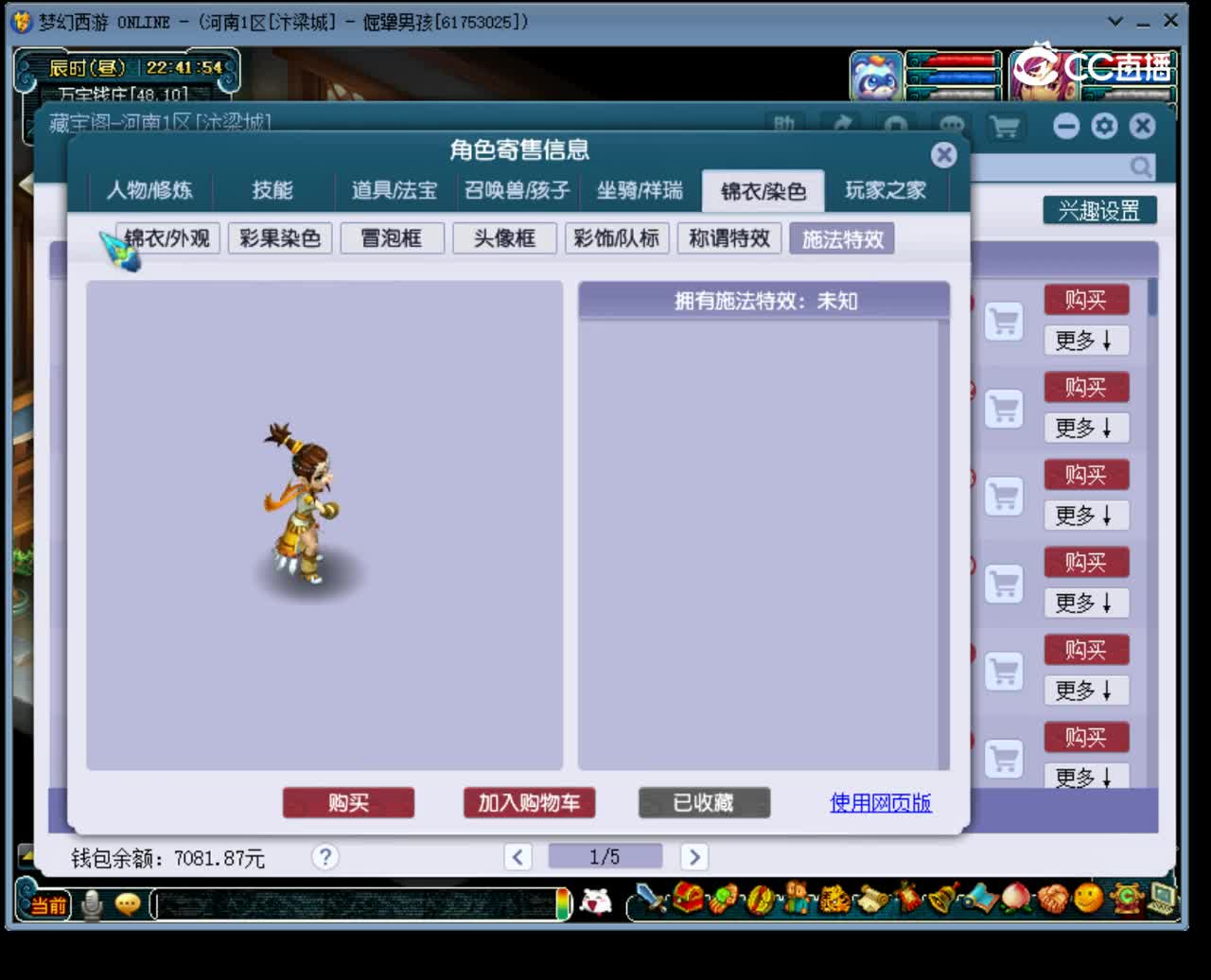
Task: Click the panda pet portrait
Action: click(876, 76)
